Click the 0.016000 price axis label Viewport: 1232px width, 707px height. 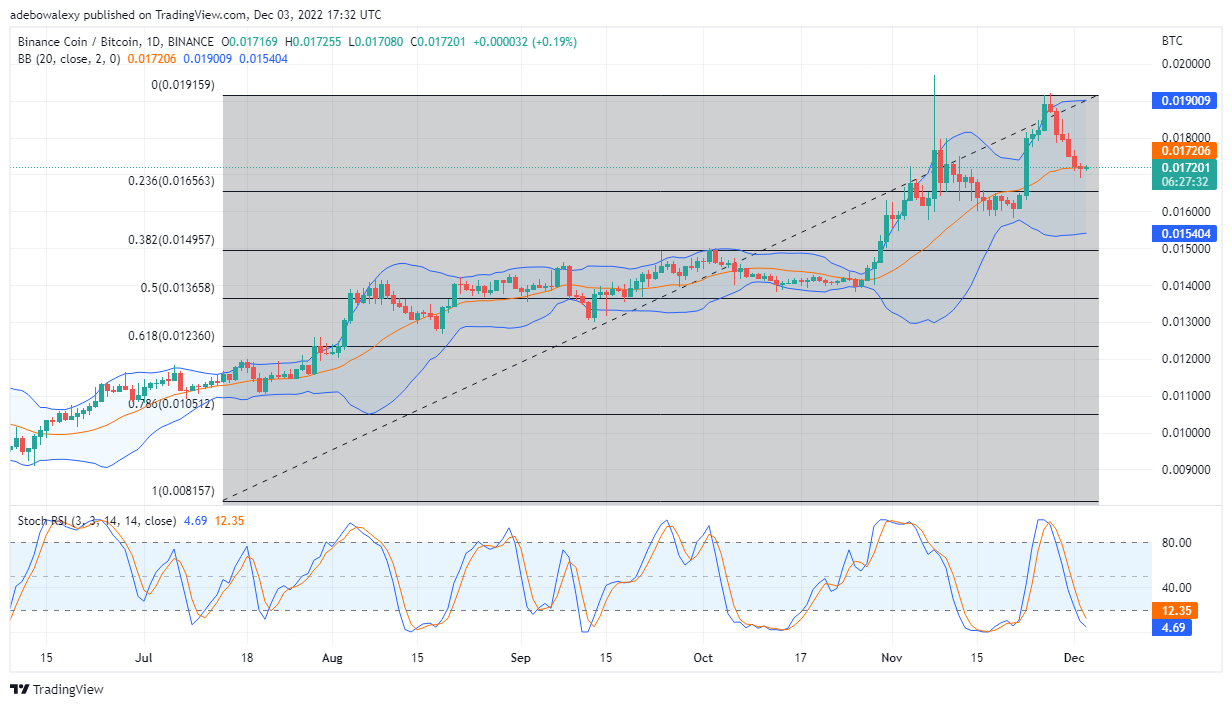point(1185,212)
